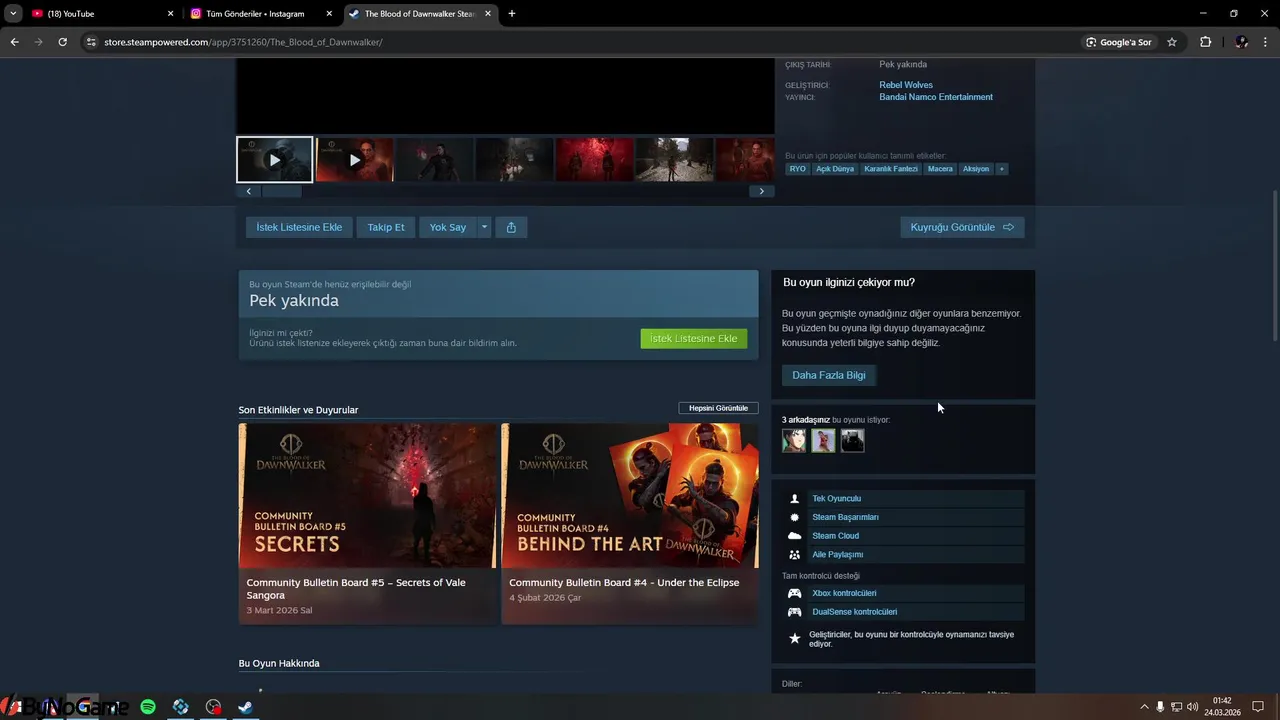This screenshot has width=1280, height=720.
Task: Show hidden system tray icons
Action: coord(1144,707)
